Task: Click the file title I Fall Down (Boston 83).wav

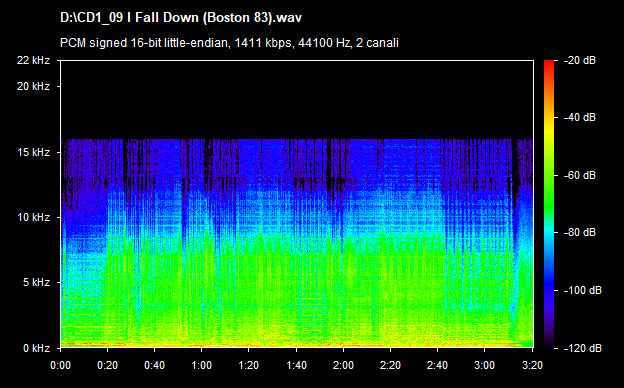Action: [181, 18]
